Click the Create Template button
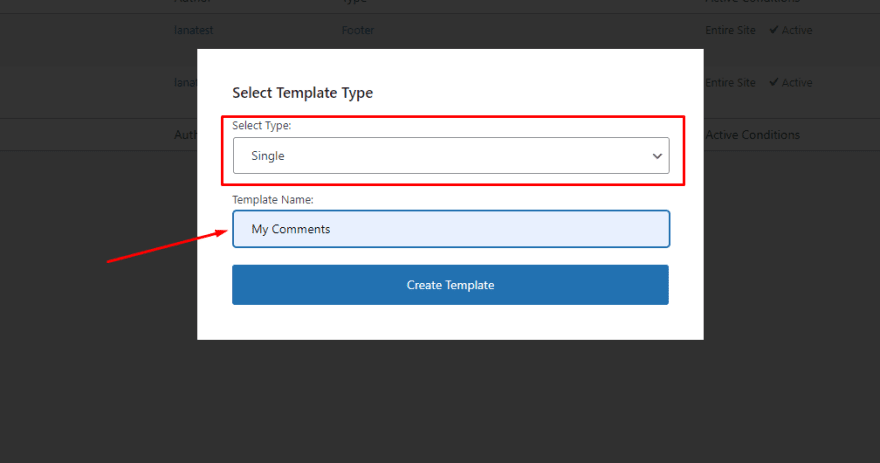 coord(450,285)
